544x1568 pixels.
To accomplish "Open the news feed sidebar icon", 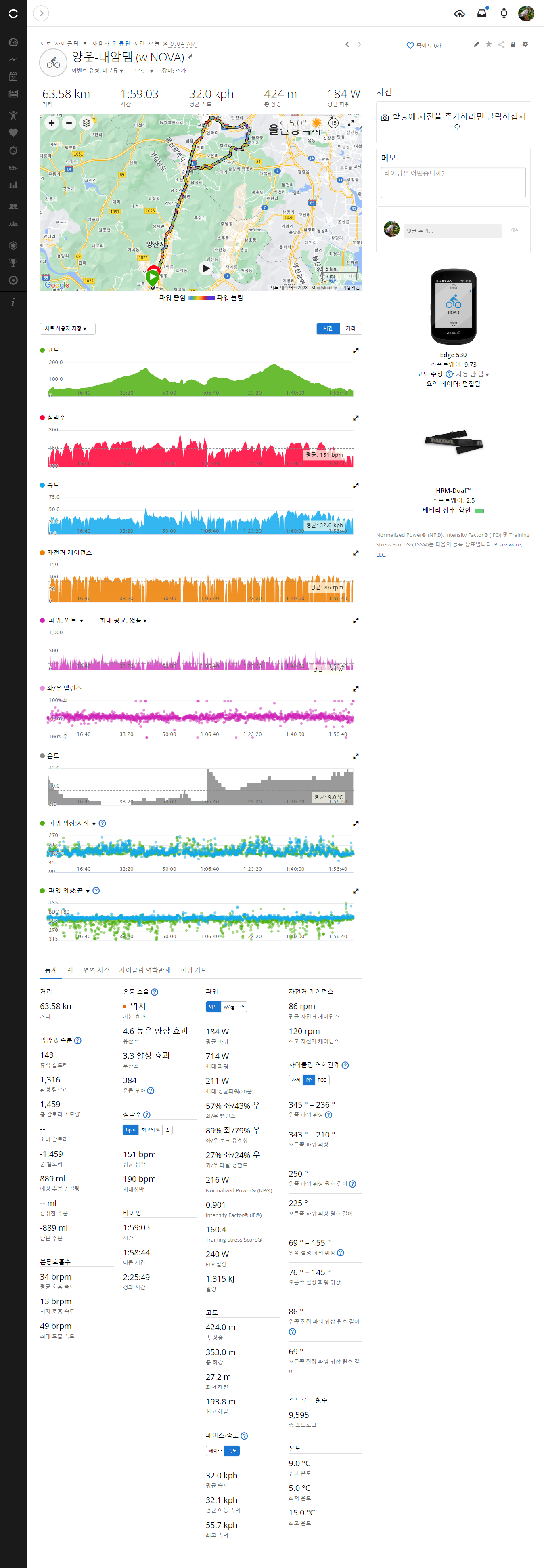I will [13, 94].
